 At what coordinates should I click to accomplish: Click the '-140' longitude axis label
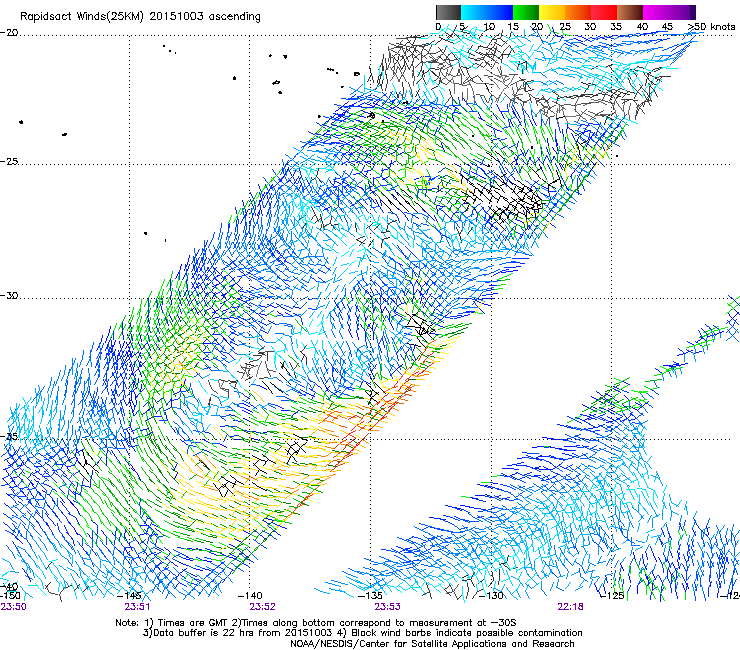tap(249, 596)
